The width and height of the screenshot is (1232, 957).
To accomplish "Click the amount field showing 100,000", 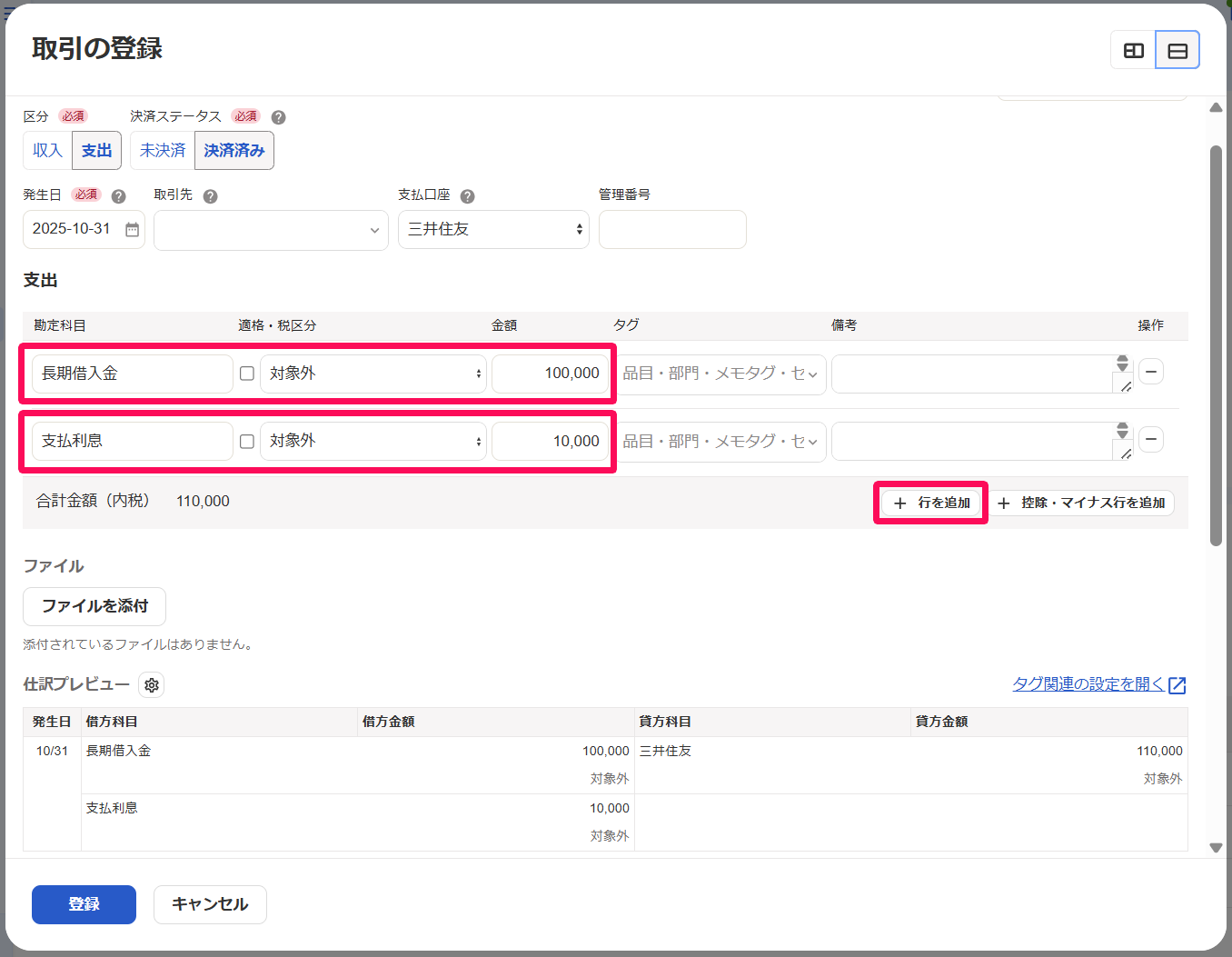I will click(550, 374).
